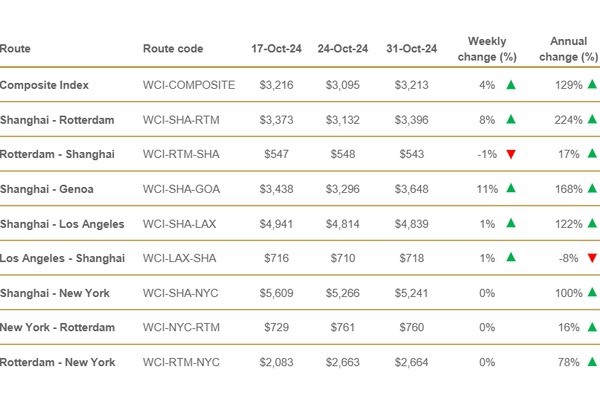Click the green annual arrow for New York - Rotterdam
600x400 pixels.
pos(592,326)
